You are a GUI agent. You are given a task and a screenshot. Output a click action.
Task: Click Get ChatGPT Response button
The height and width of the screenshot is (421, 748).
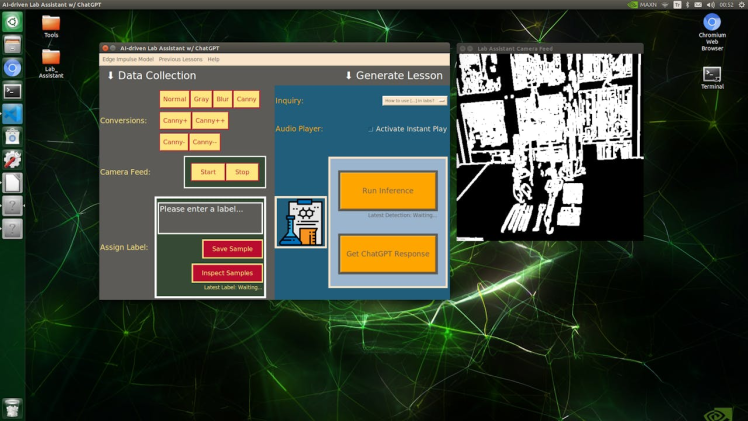click(388, 254)
